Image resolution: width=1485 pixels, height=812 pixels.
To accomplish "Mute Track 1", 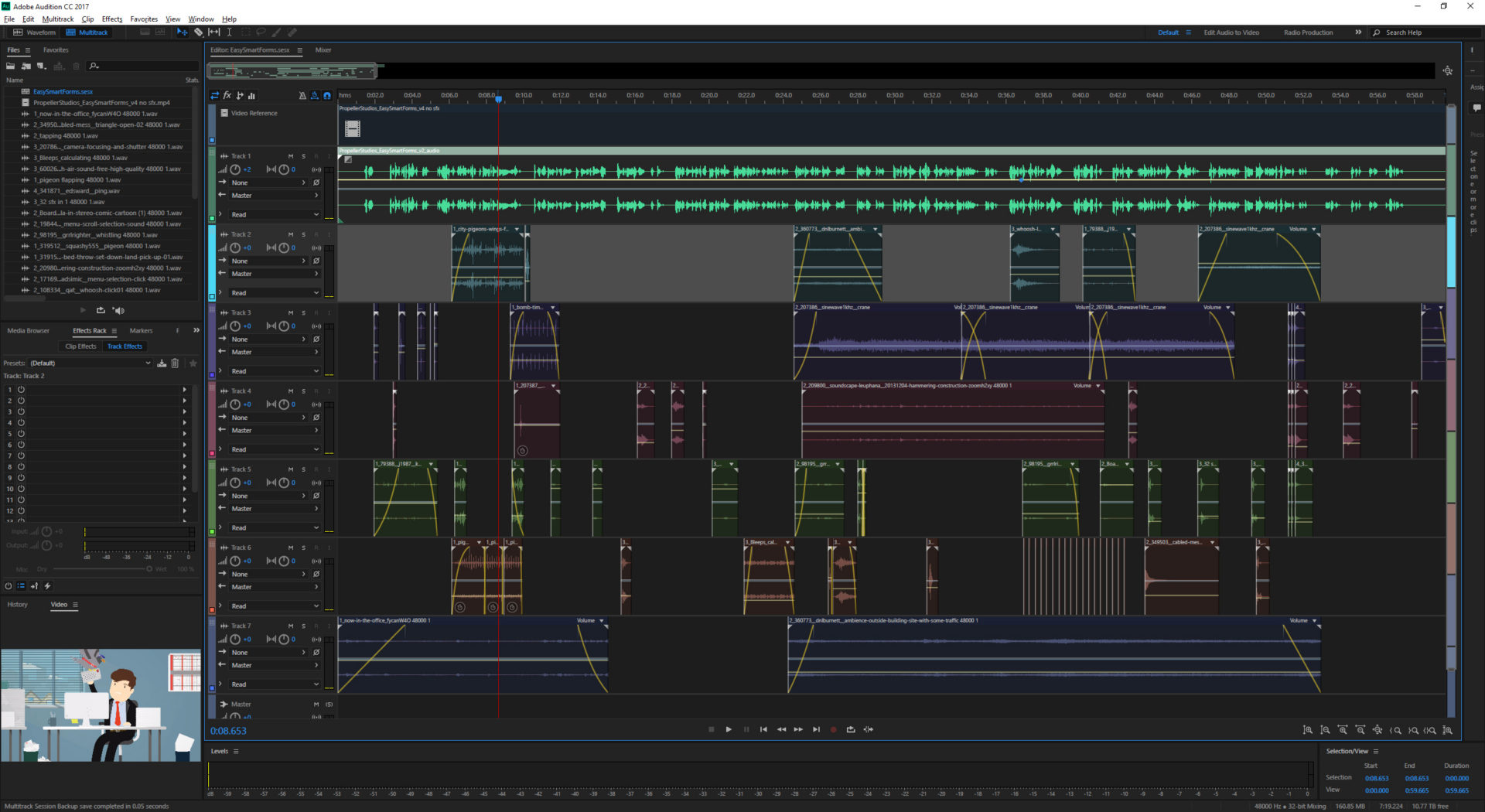I will (x=291, y=156).
